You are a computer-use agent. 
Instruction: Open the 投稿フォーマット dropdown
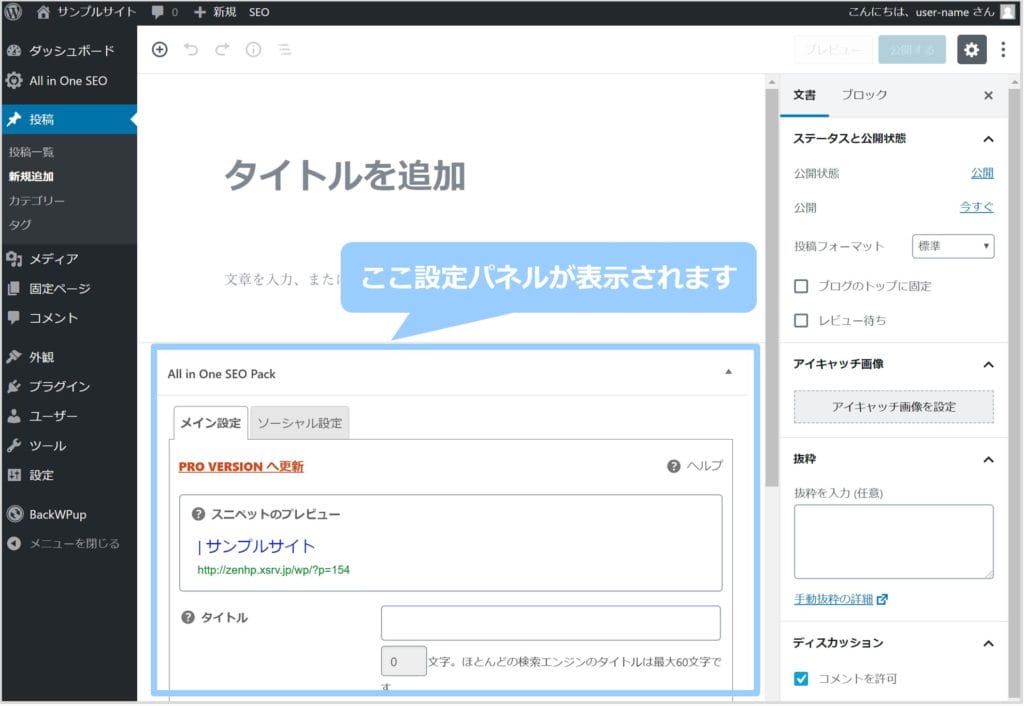953,246
